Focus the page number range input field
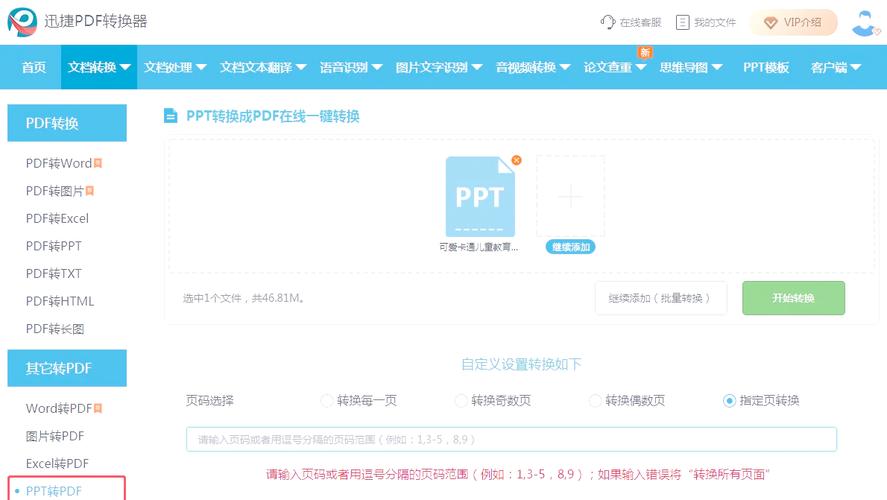This screenshot has width=887, height=500. [x=511, y=439]
